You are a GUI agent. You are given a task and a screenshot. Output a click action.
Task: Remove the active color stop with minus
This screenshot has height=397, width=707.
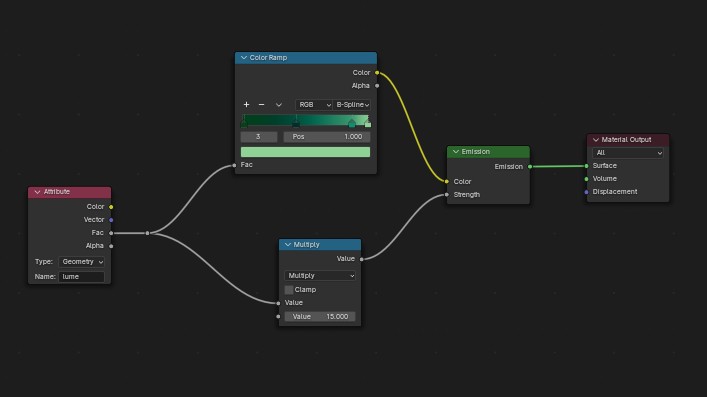[x=262, y=105]
